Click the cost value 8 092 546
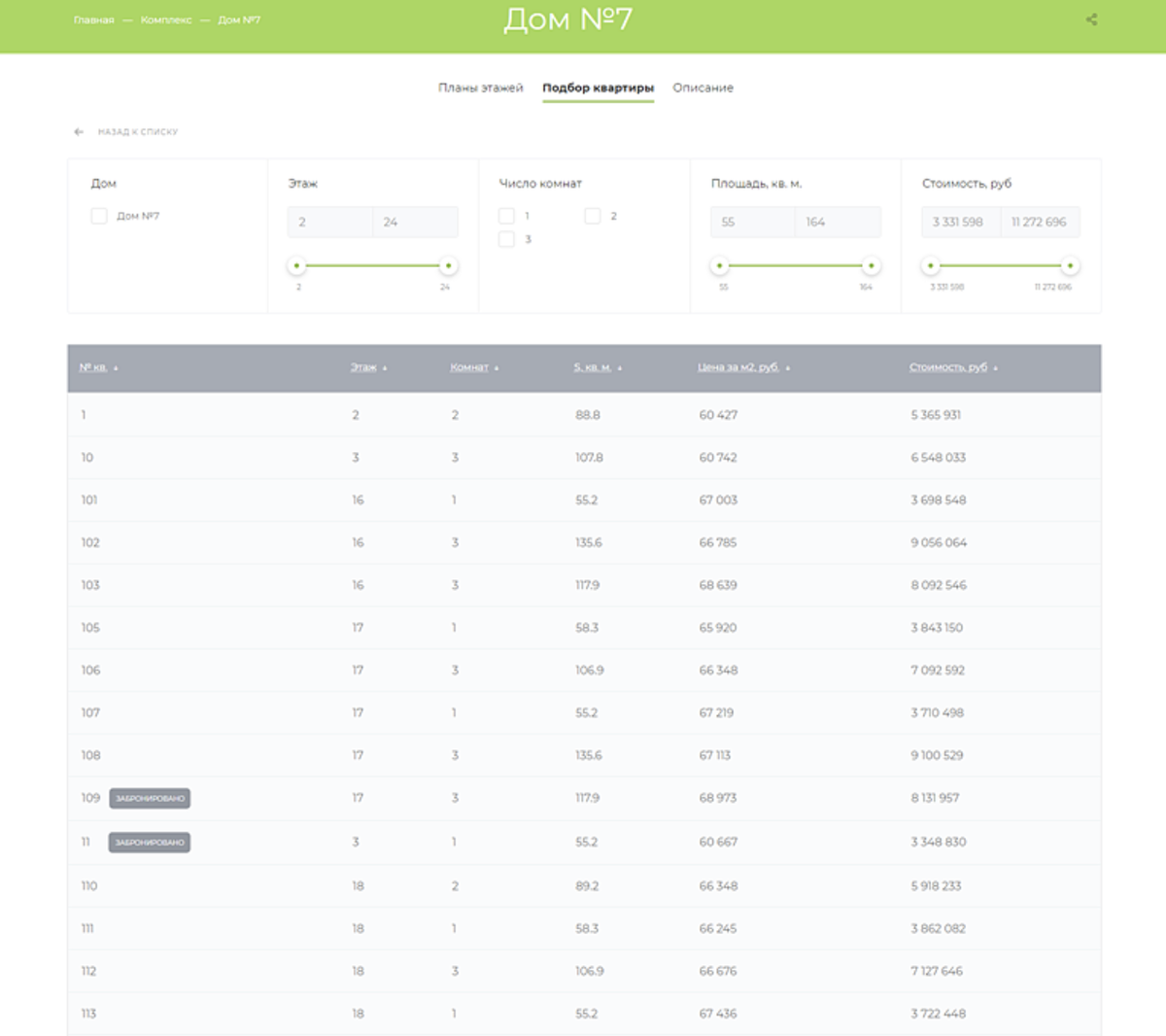 click(x=939, y=585)
